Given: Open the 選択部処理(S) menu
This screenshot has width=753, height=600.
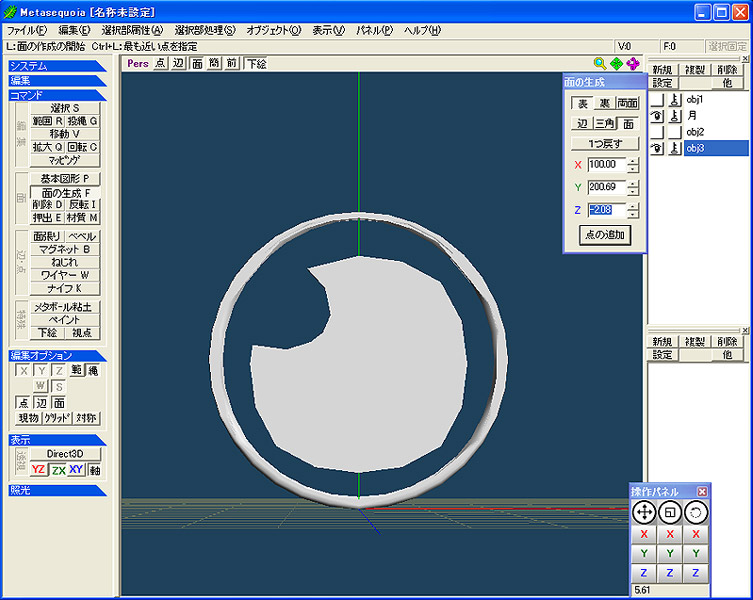Looking at the screenshot, I should pos(205,30).
